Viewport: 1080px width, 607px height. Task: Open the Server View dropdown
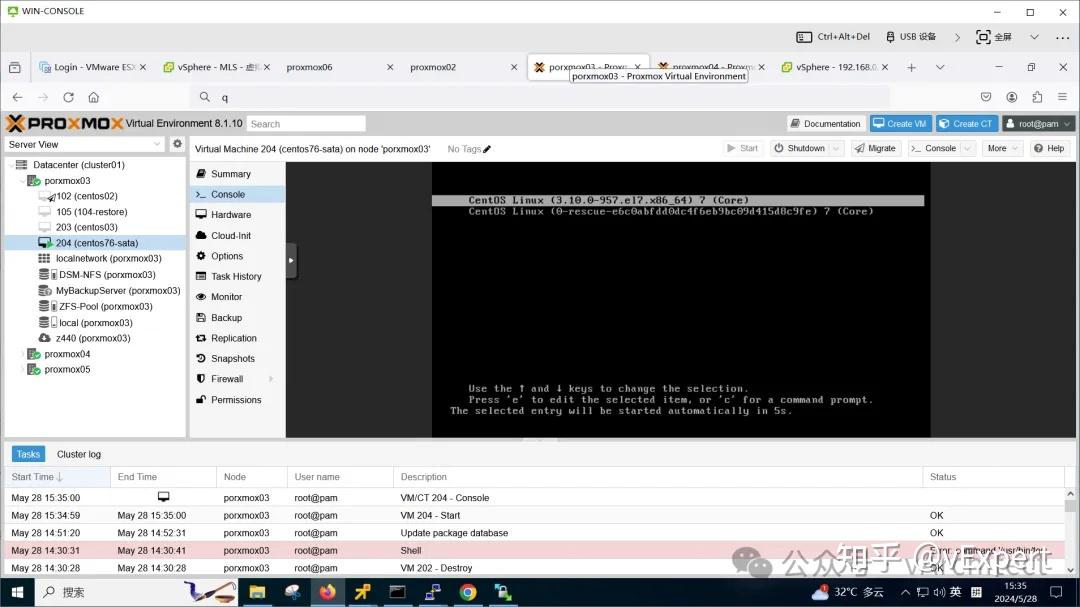pyautogui.click(x=156, y=144)
